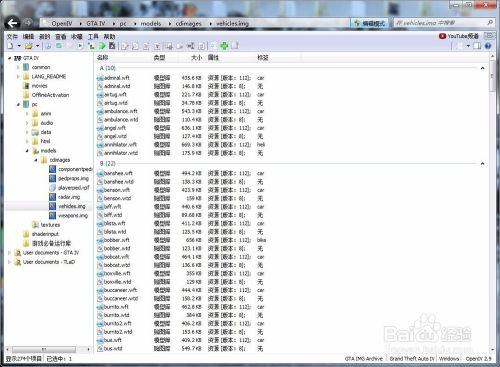The image size is (500, 367).
Task: Click models in the breadcrumb path
Action: pos(151,24)
